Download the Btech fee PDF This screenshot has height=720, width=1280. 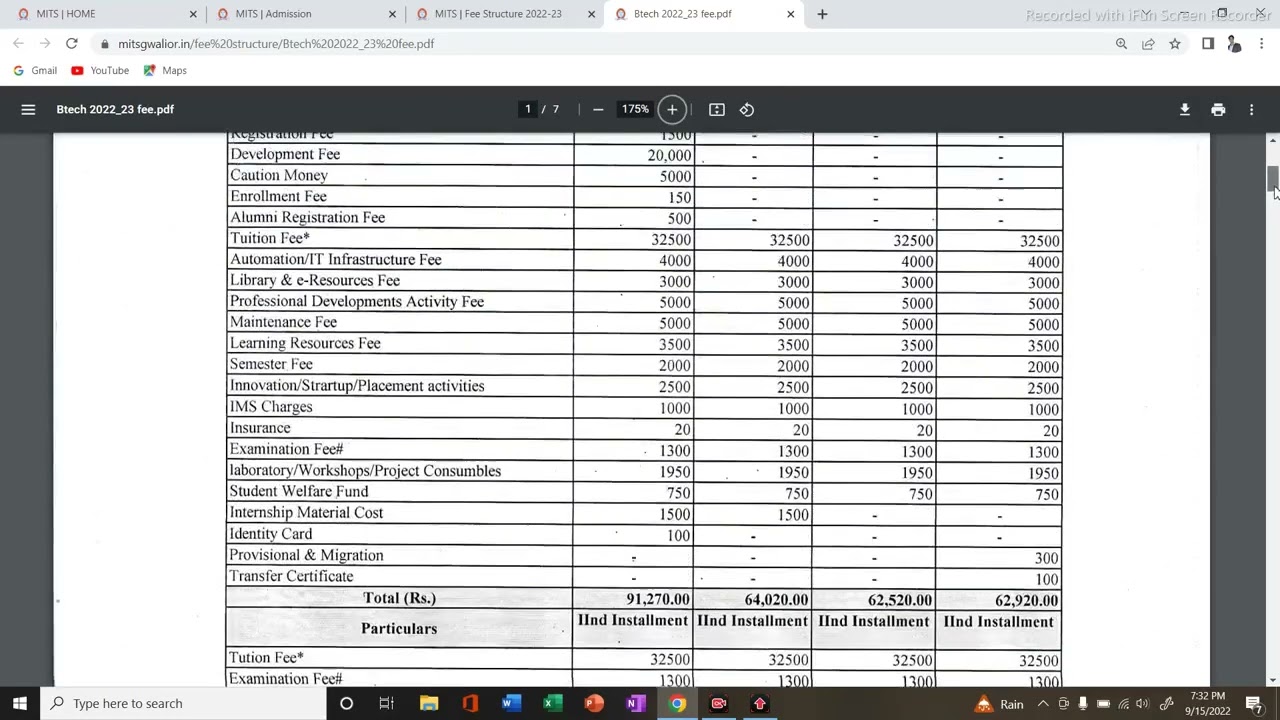pyautogui.click(x=1185, y=109)
